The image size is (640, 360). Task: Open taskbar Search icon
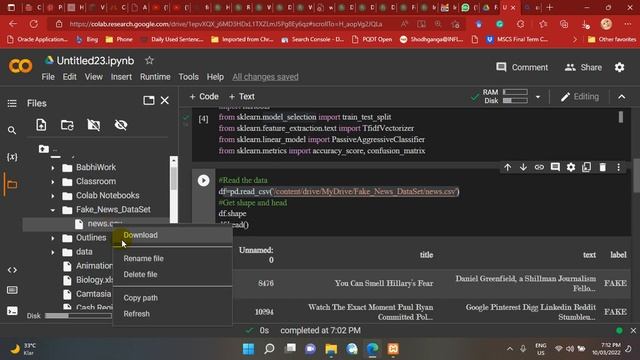(x=269, y=349)
